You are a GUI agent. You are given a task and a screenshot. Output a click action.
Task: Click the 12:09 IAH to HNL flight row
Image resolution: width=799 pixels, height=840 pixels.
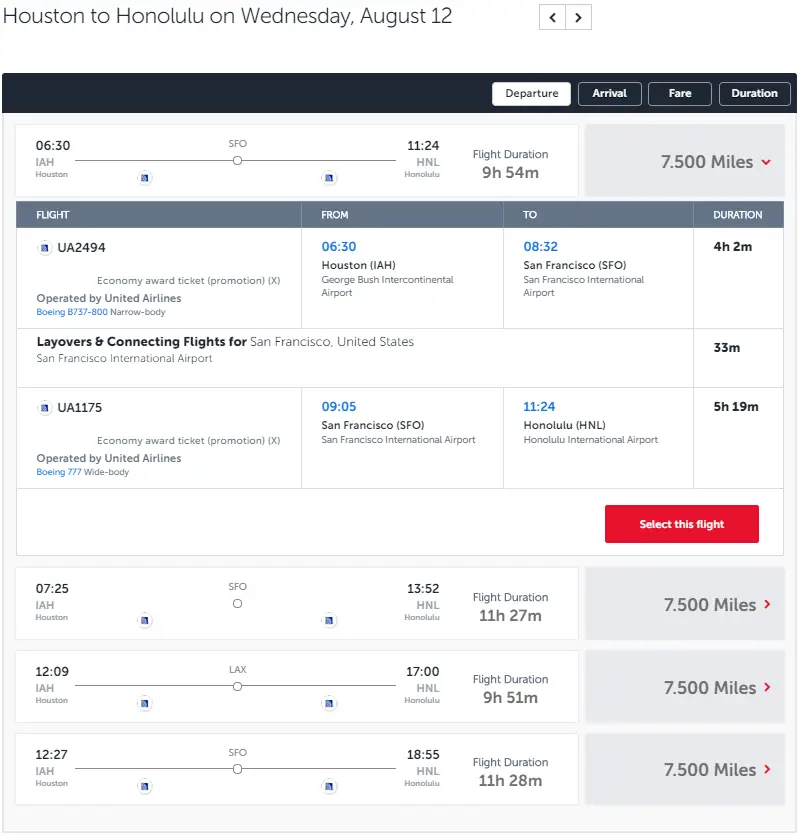point(297,686)
